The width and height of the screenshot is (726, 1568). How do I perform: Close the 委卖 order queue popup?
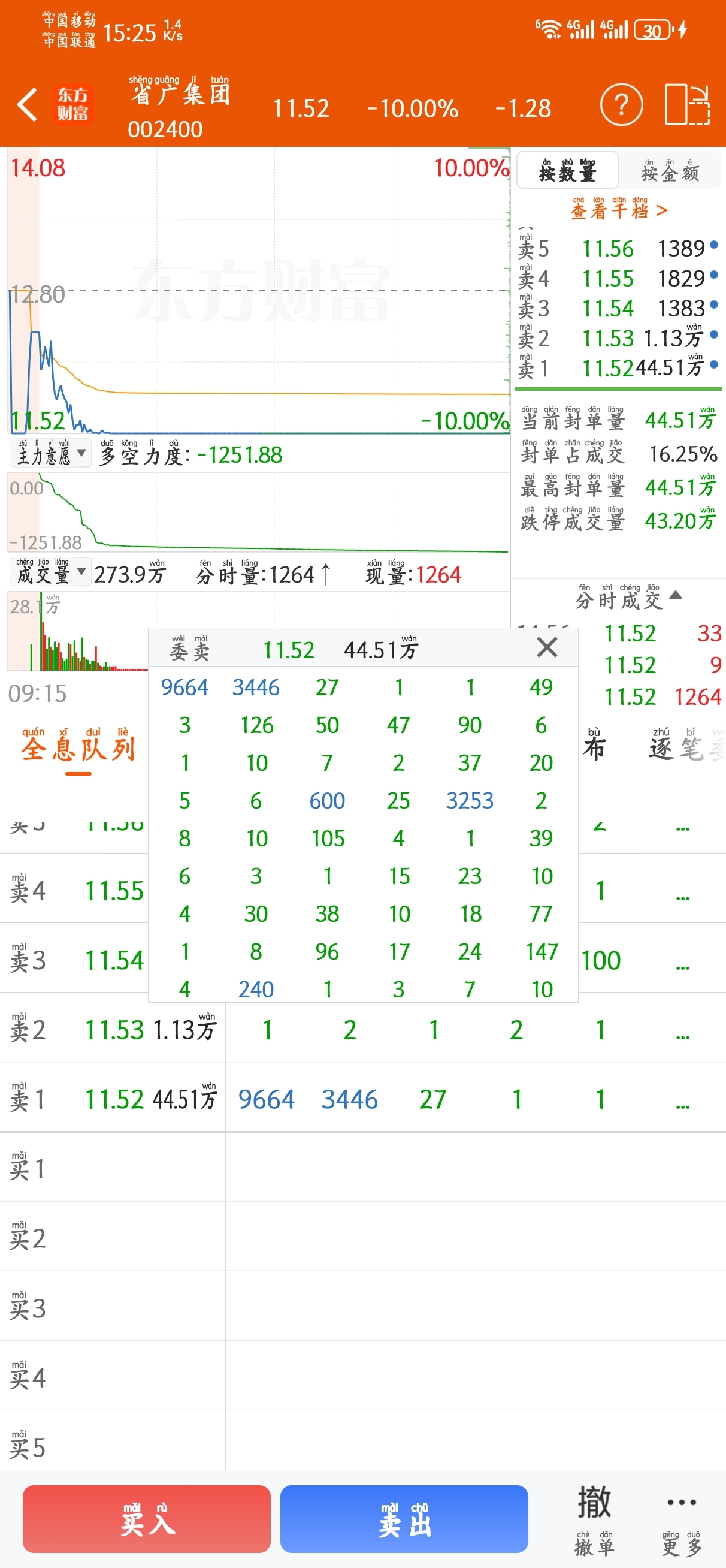click(547, 647)
